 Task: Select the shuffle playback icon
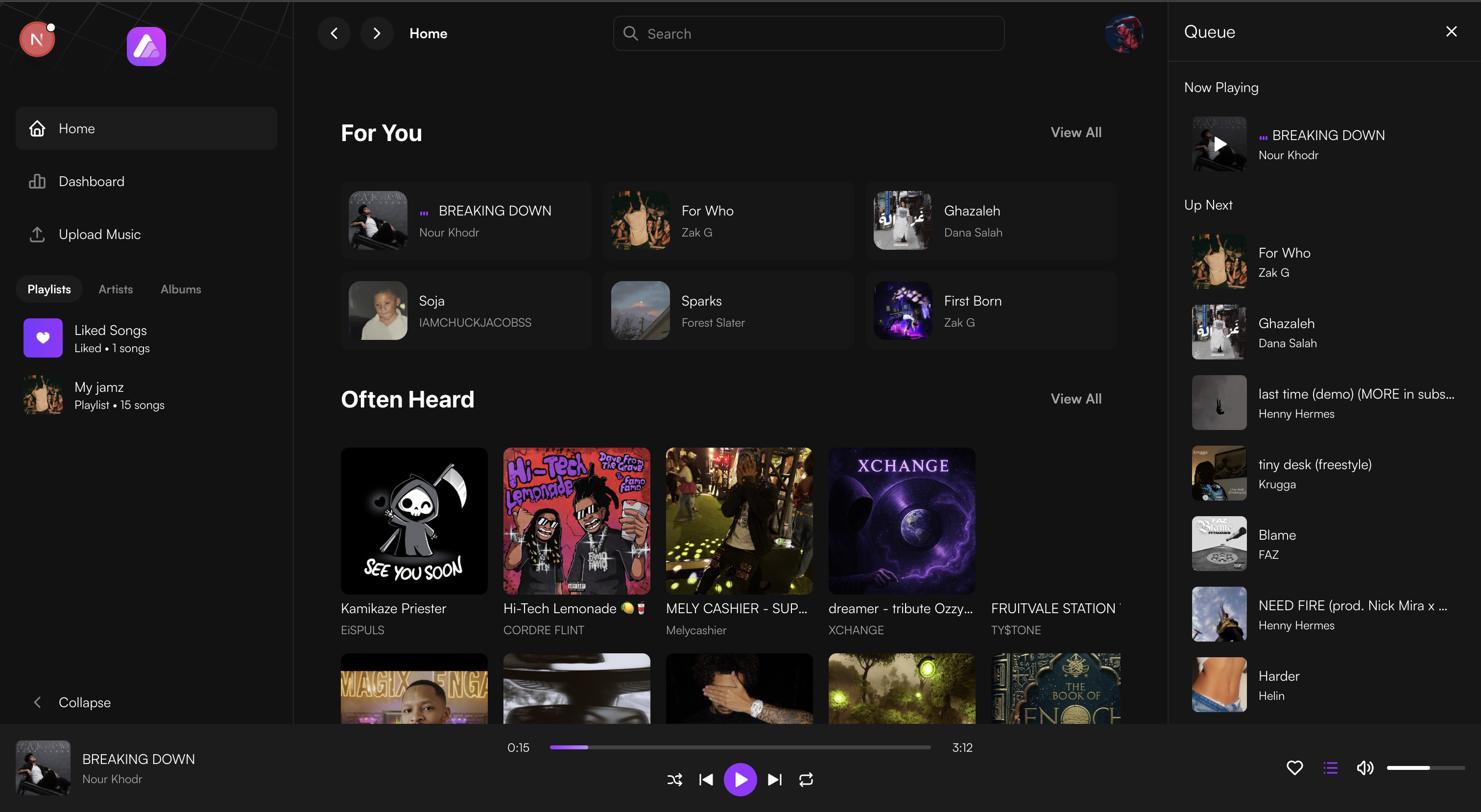point(674,779)
